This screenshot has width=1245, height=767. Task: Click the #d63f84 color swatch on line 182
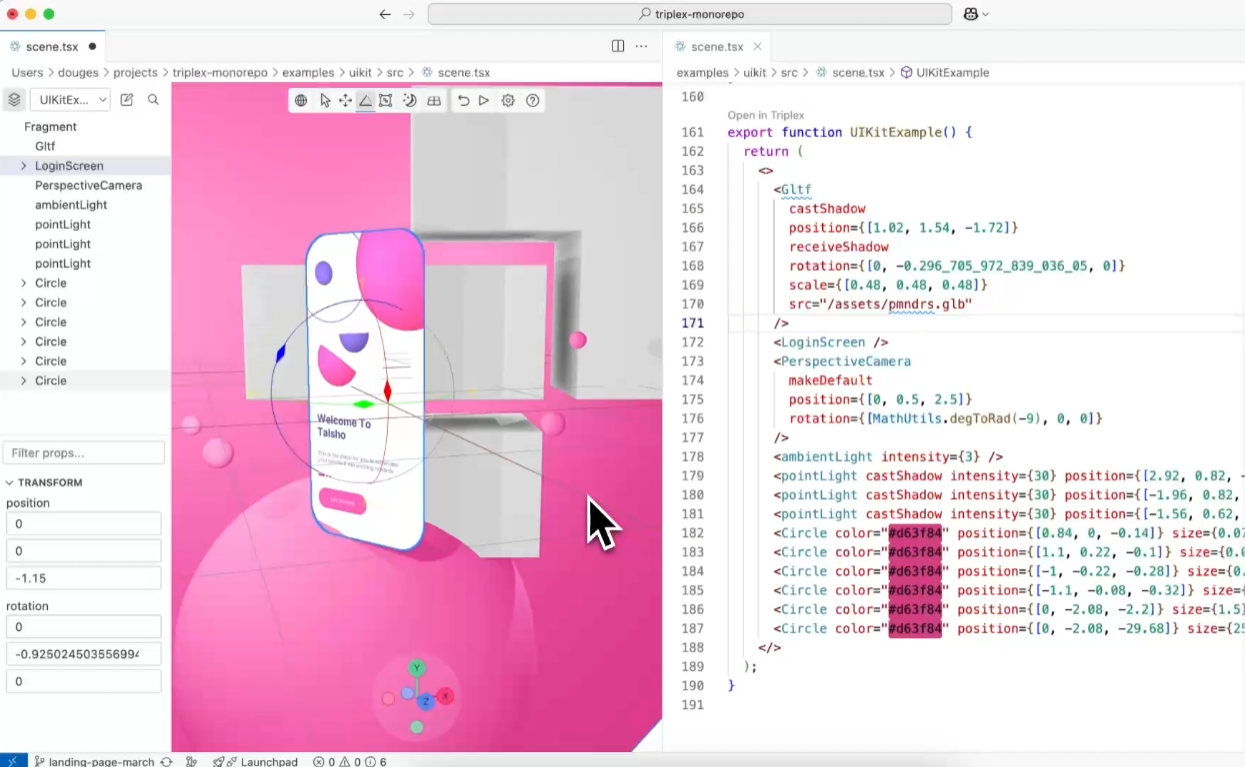tap(915, 533)
